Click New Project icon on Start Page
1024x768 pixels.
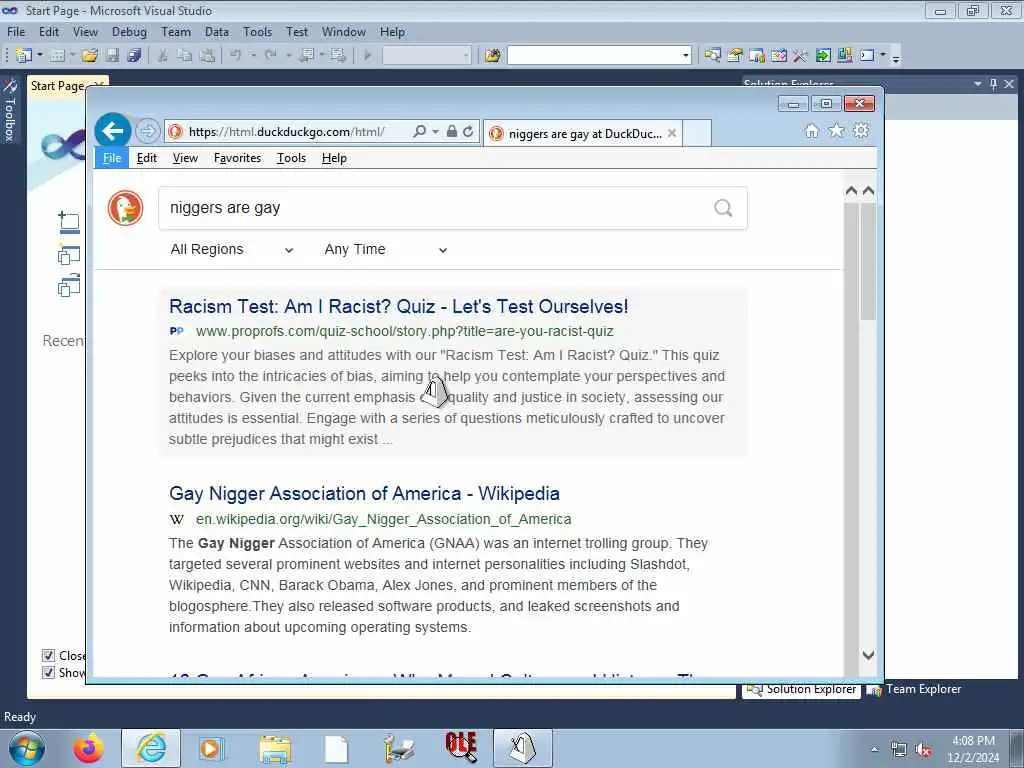(x=69, y=223)
